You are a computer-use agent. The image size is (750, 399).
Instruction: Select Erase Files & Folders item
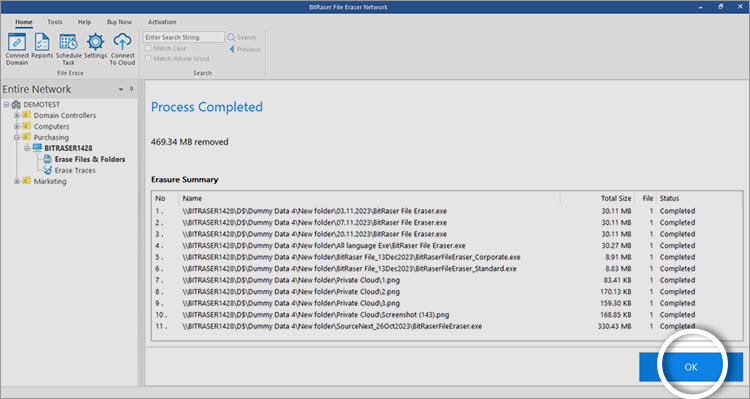[90, 159]
